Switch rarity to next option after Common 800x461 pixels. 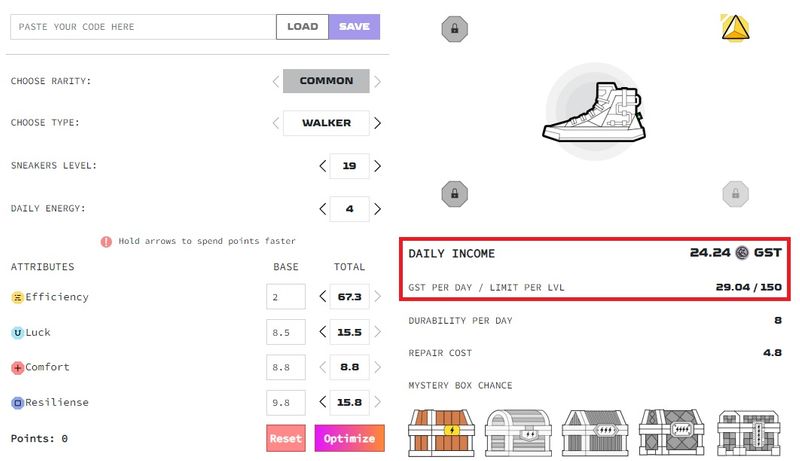click(x=378, y=82)
